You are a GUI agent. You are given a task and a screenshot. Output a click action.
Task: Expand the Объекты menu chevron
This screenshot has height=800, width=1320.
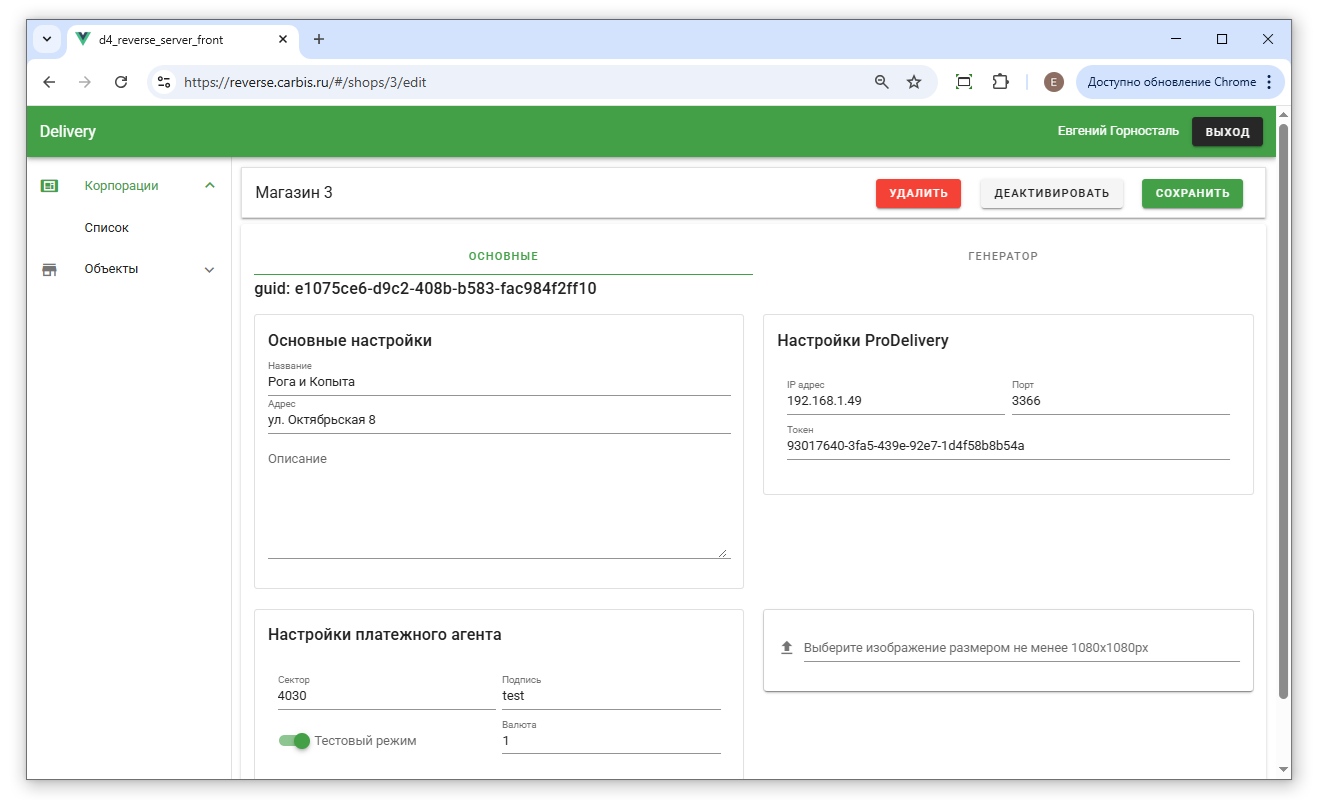point(210,269)
